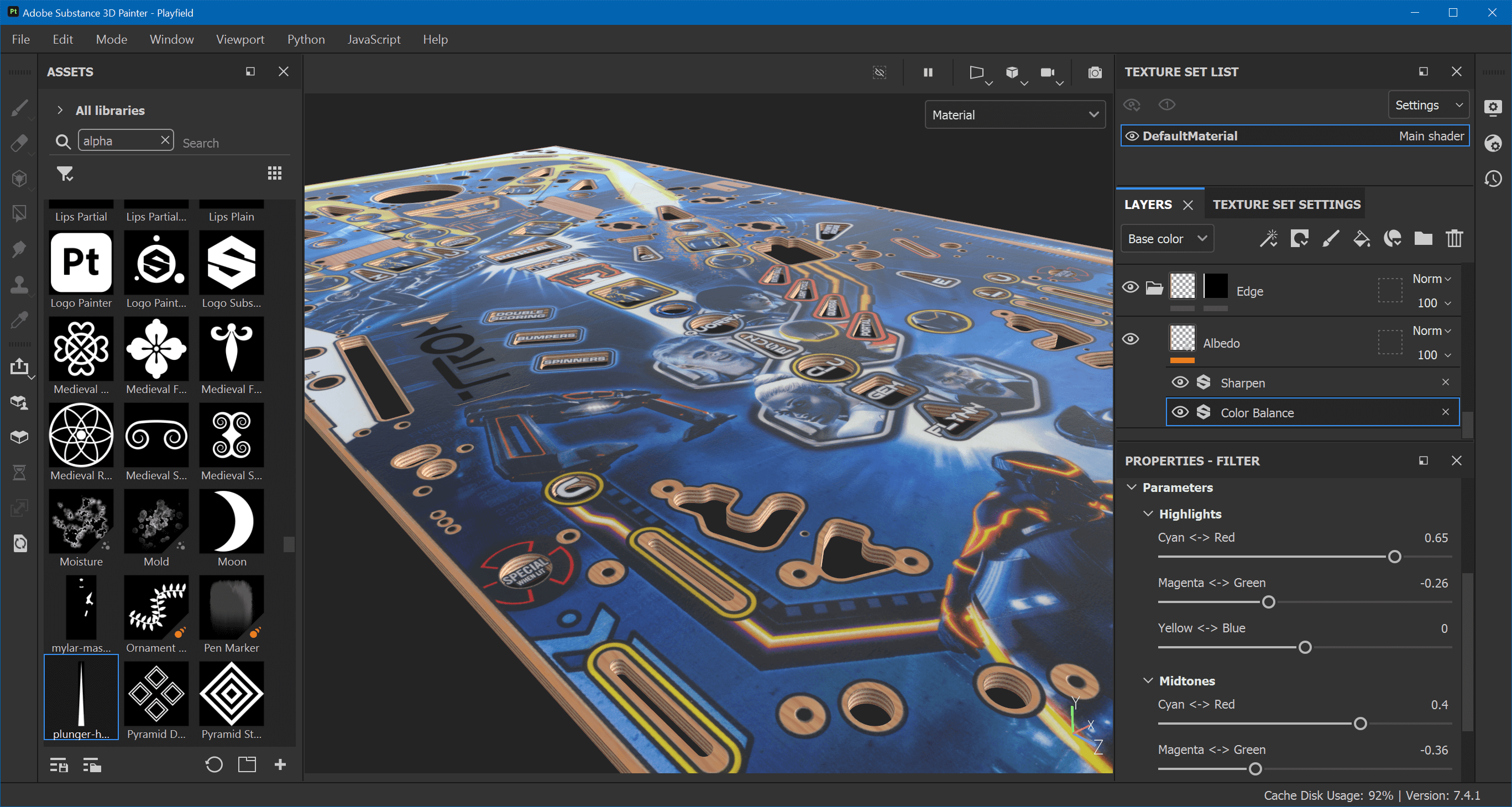Toggle visibility of the Edge layer

pos(1131,287)
